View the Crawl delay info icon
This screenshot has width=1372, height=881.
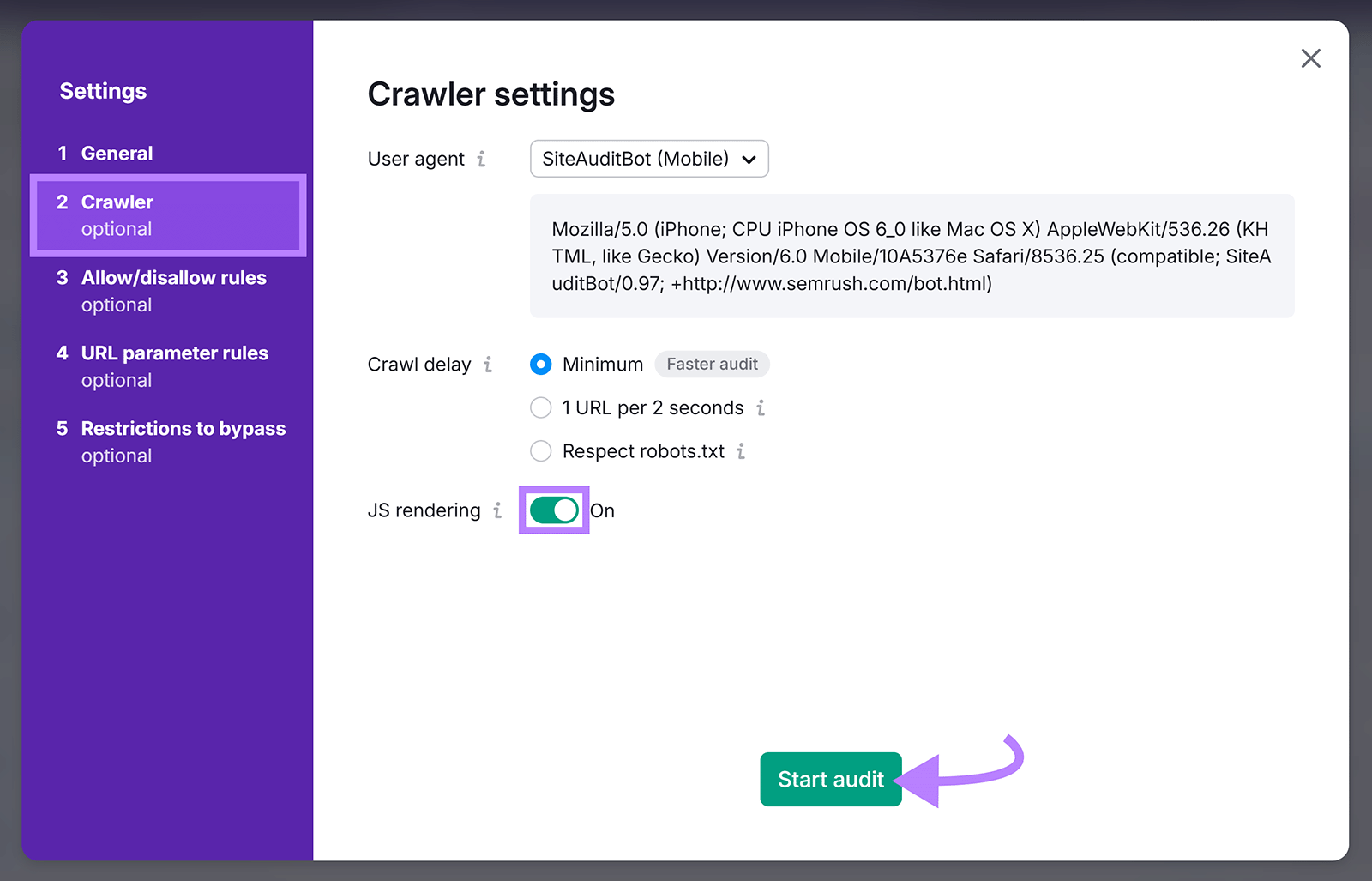pos(489,365)
